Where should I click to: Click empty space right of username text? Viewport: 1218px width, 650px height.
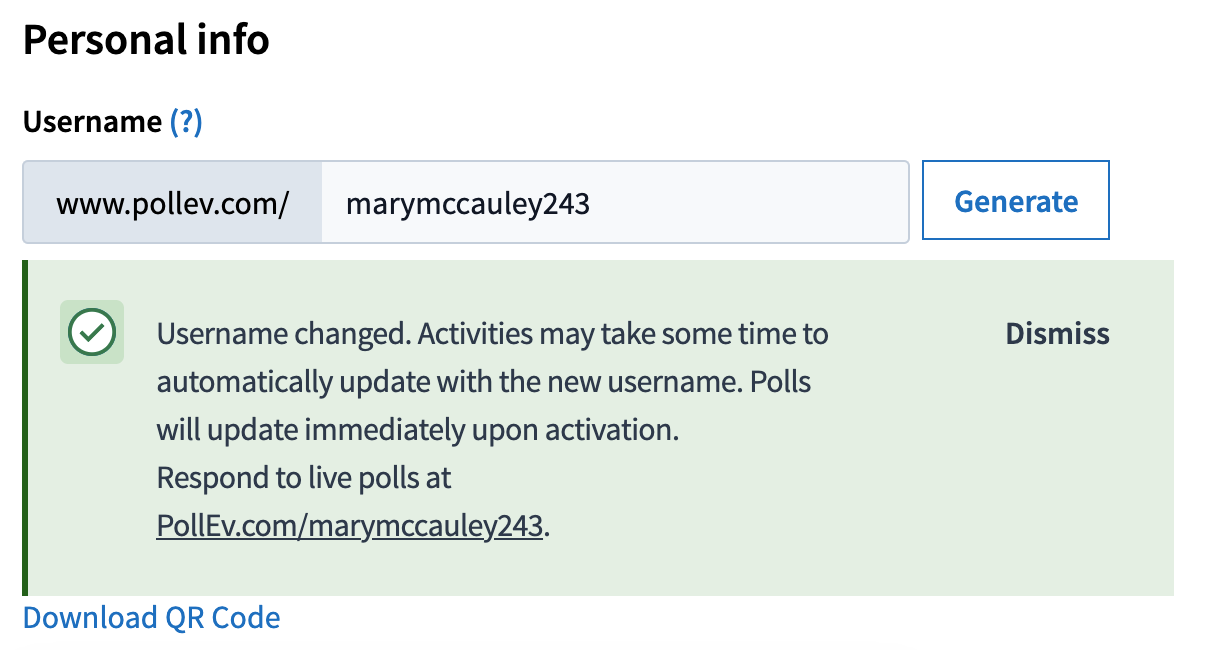point(748,203)
